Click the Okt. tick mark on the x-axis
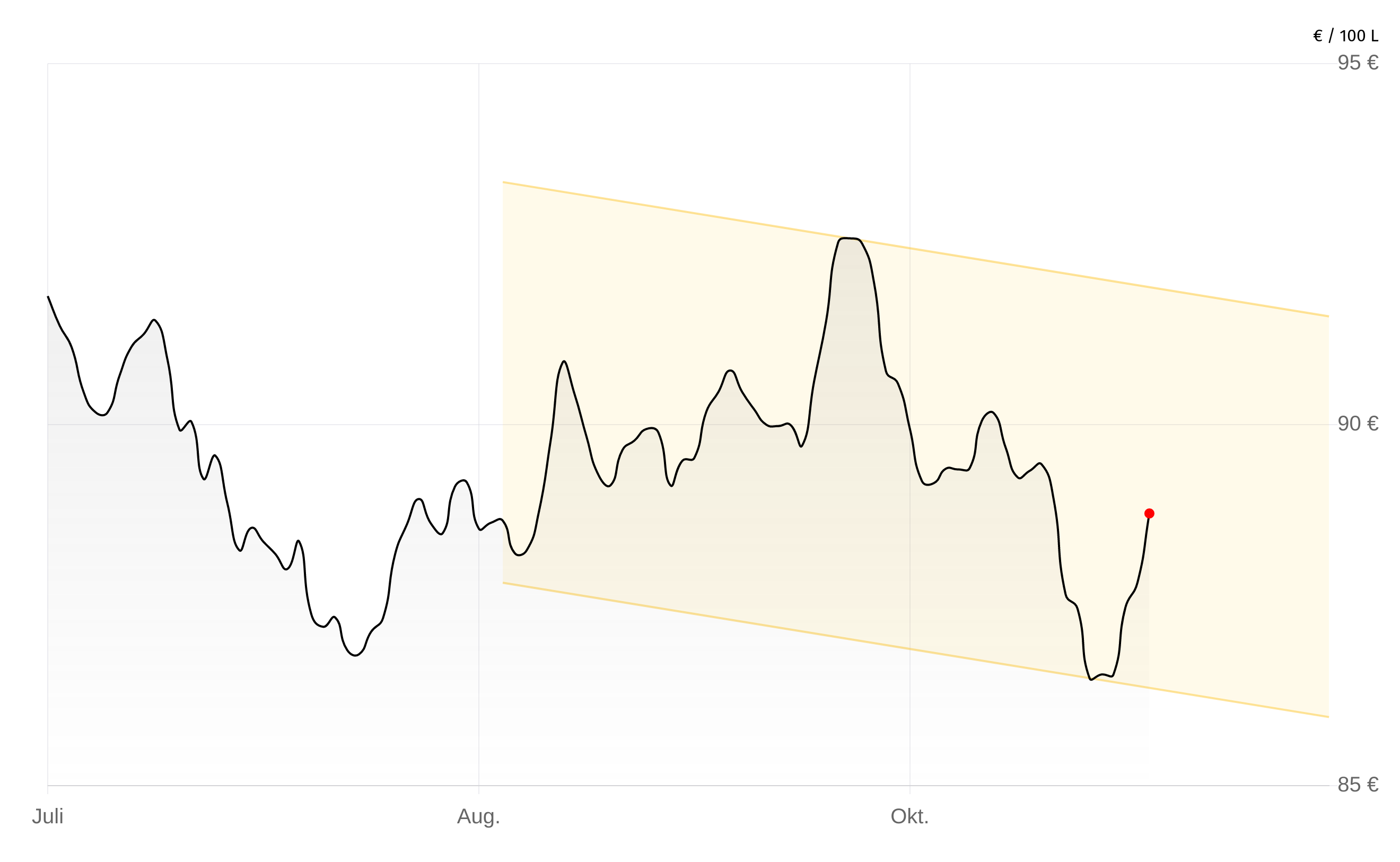The image size is (1400, 862). click(909, 789)
